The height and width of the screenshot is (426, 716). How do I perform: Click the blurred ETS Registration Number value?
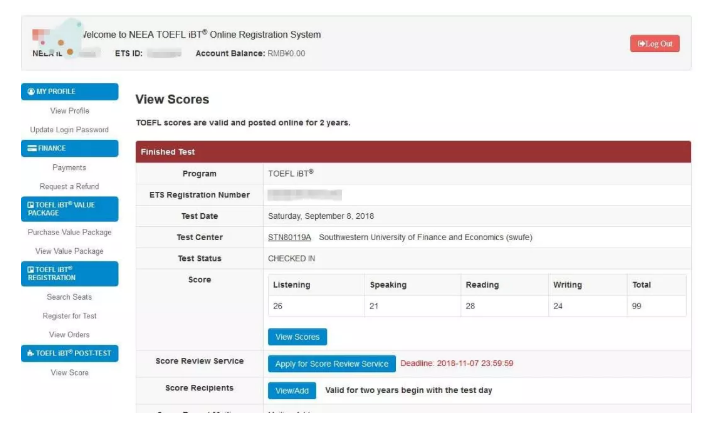[305, 195]
